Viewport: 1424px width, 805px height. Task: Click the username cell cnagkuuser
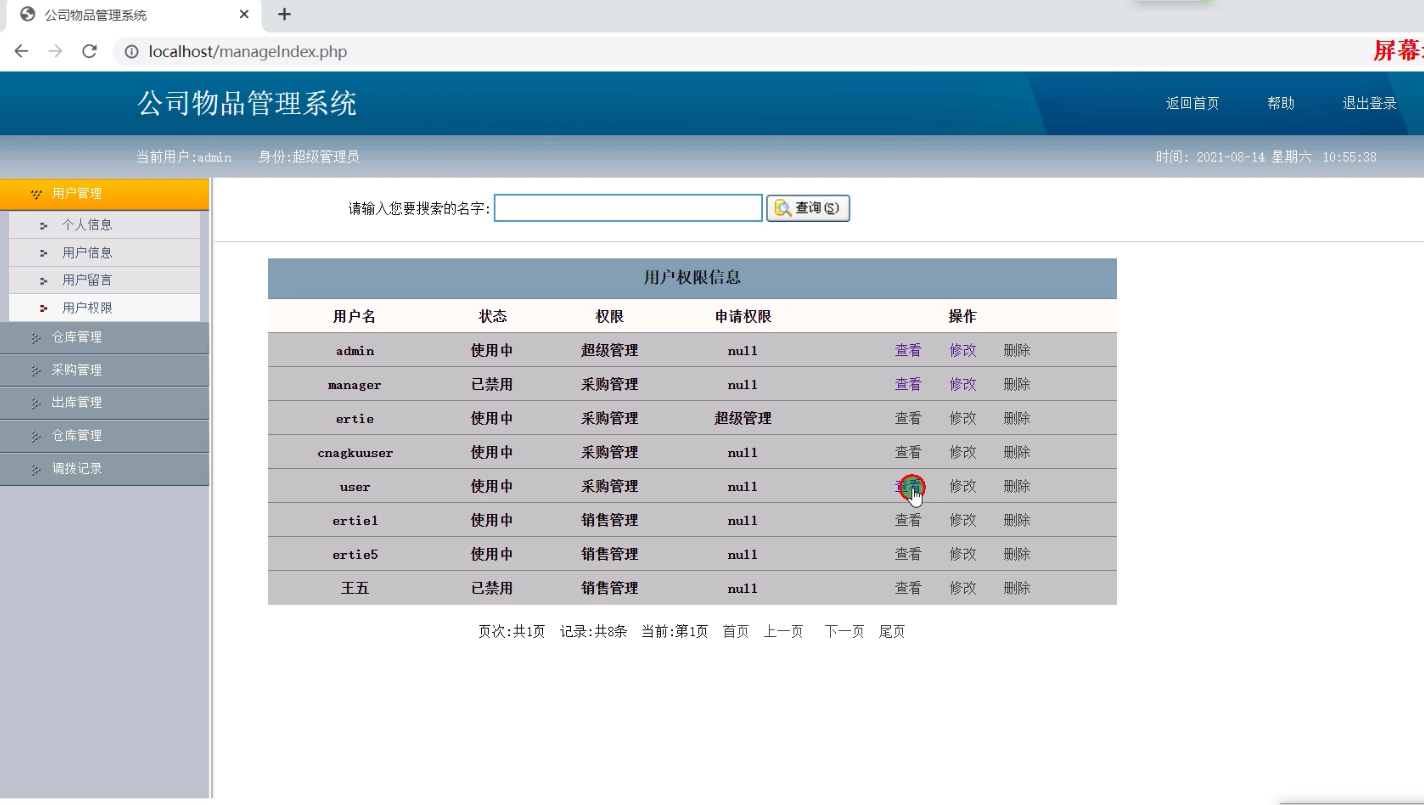tap(355, 453)
